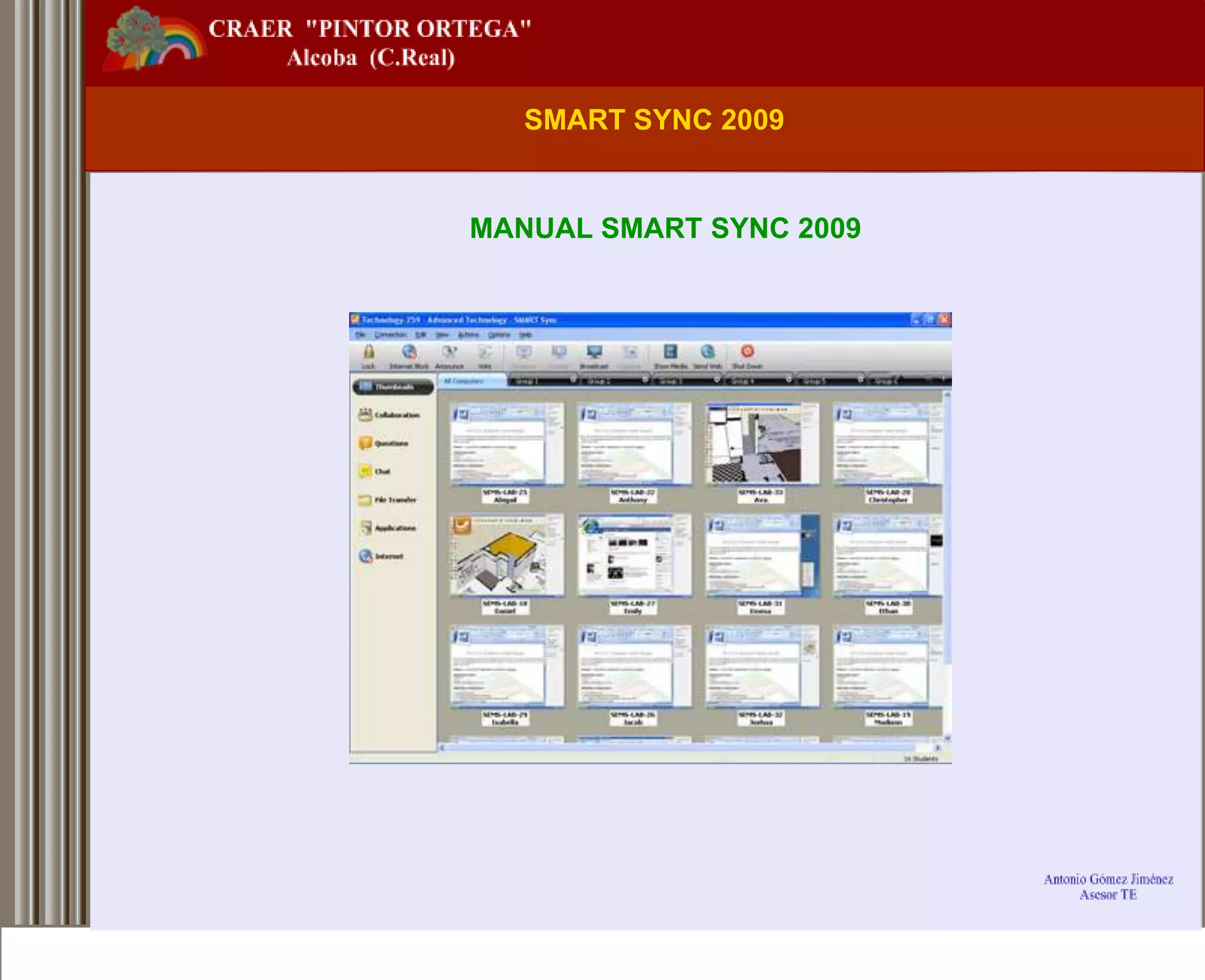Image resolution: width=1205 pixels, height=980 pixels.
Task: Click the Lock padlock icon
Action: (x=369, y=352)
